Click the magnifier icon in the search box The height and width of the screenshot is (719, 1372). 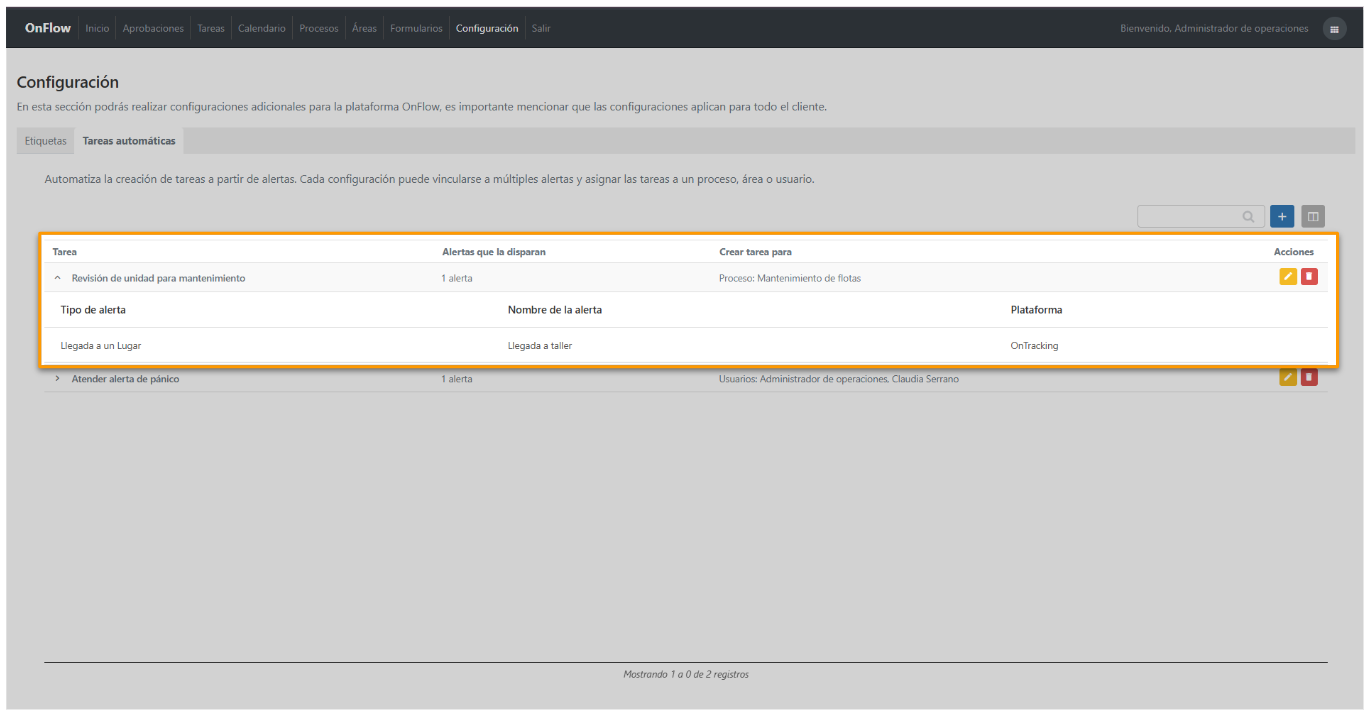tap(1249, 216)
